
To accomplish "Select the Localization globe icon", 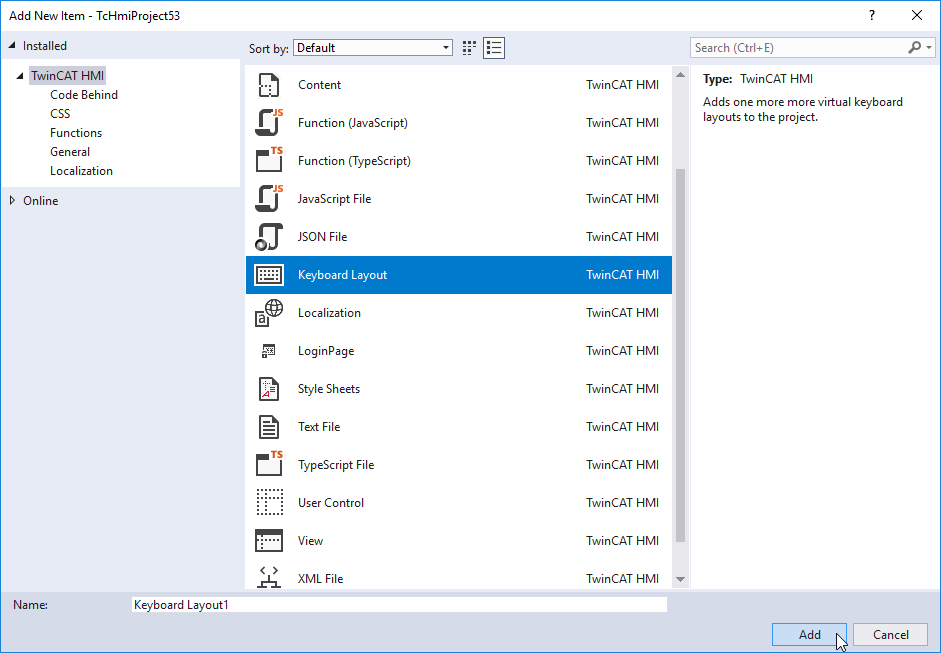I will pyautogui.click(x=269, y=313).
